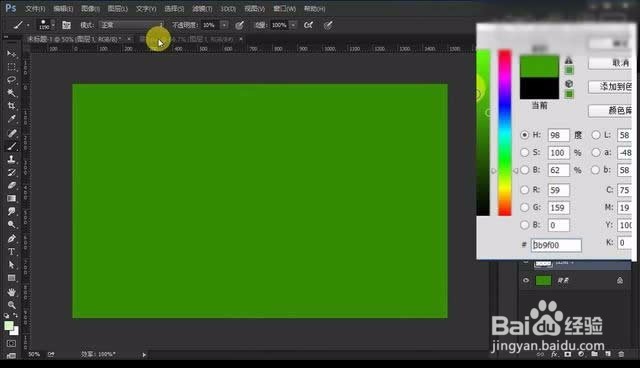Click the add to swatches button
Viewport: 640px width, 368px height.
point(611,86)
